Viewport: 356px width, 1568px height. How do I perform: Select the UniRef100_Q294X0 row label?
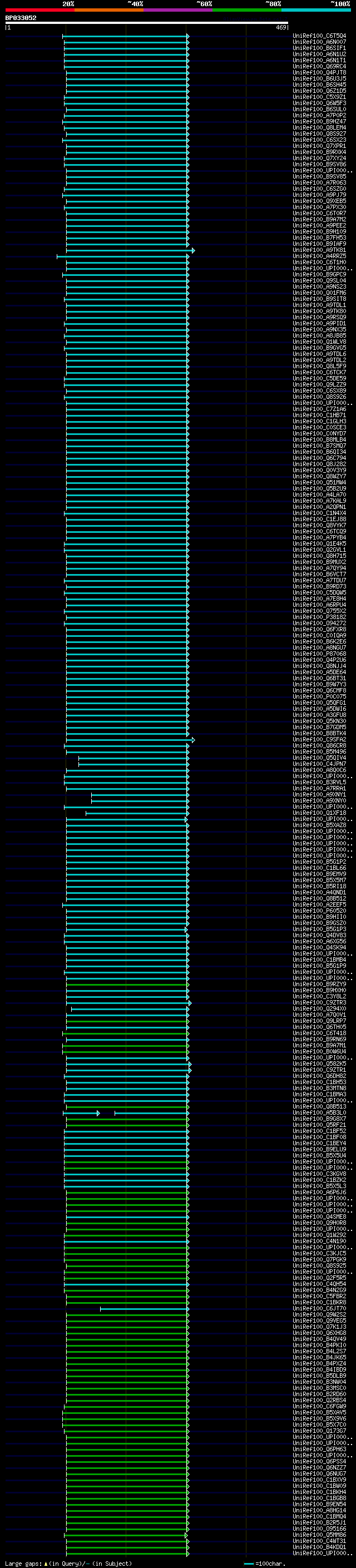pos(319,1008)
